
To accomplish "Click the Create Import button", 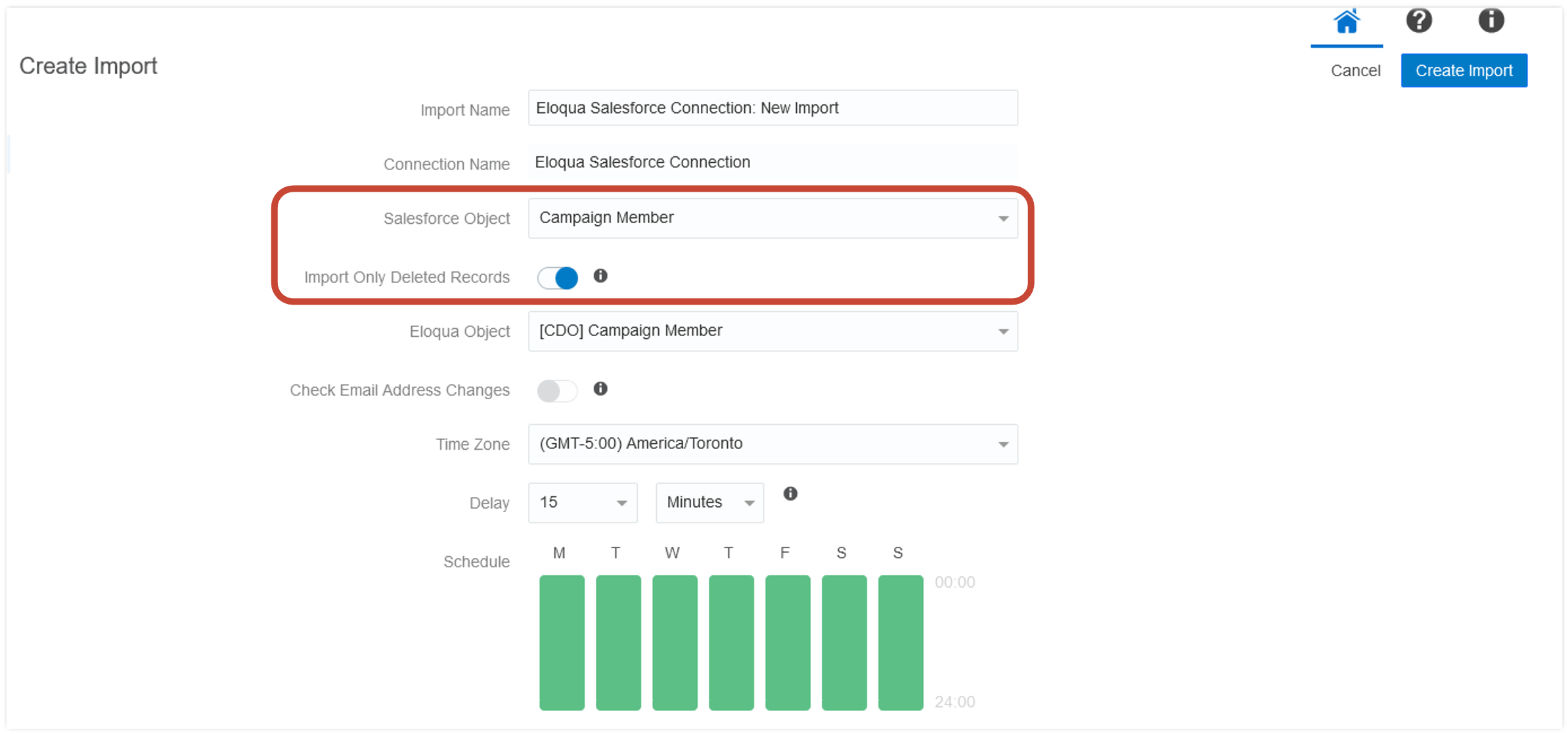I will click(1464, 70).
